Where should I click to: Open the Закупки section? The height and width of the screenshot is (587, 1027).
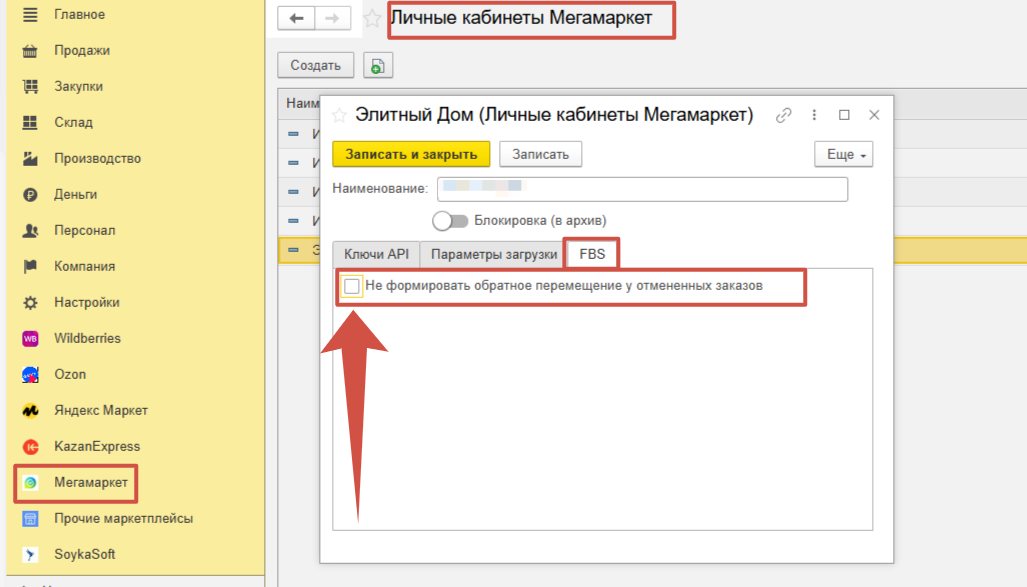pos(79,86)
